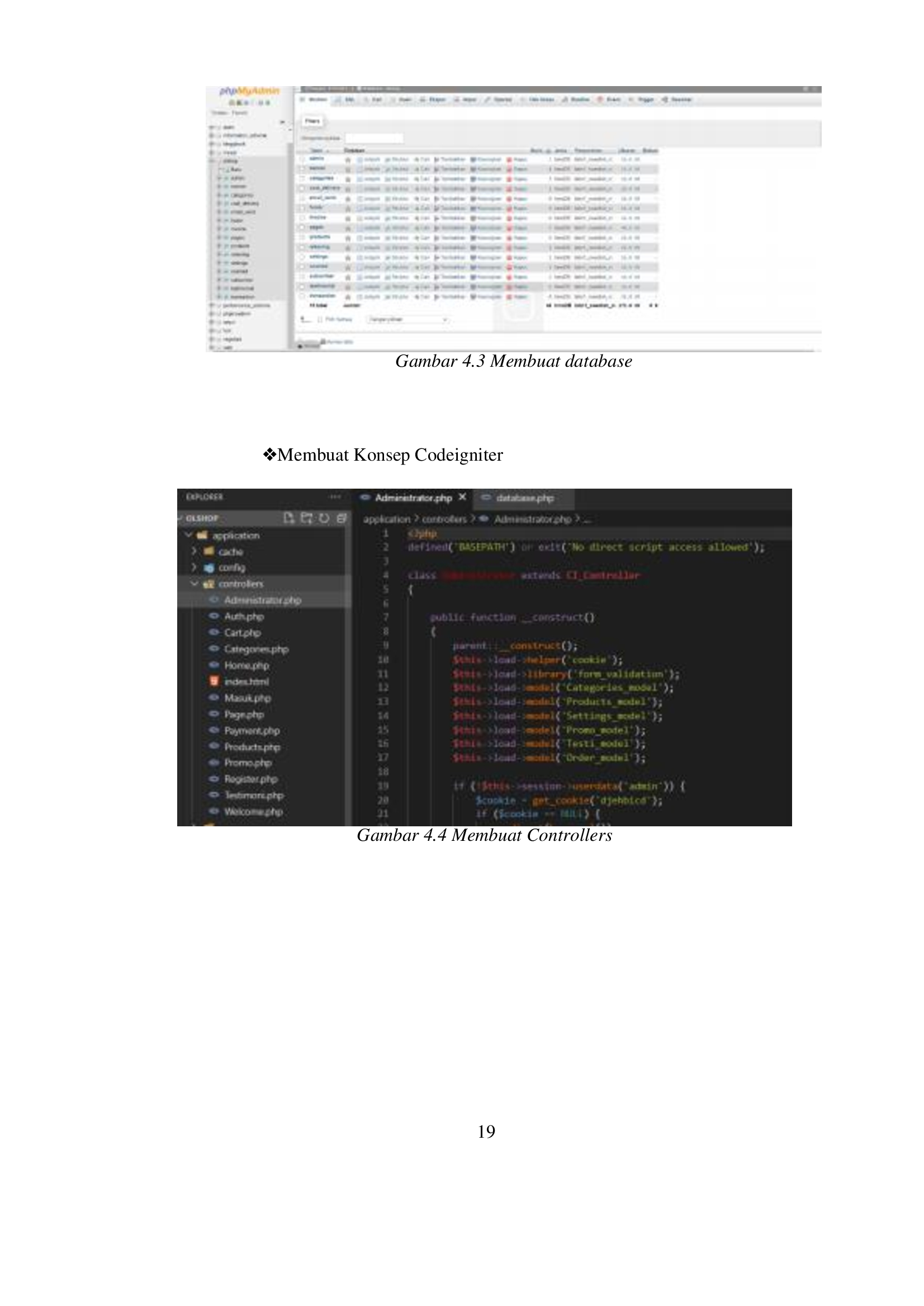Open the with-selected actions dropdown
This screenshot has height=1306, width=924.
coord(407,320)
